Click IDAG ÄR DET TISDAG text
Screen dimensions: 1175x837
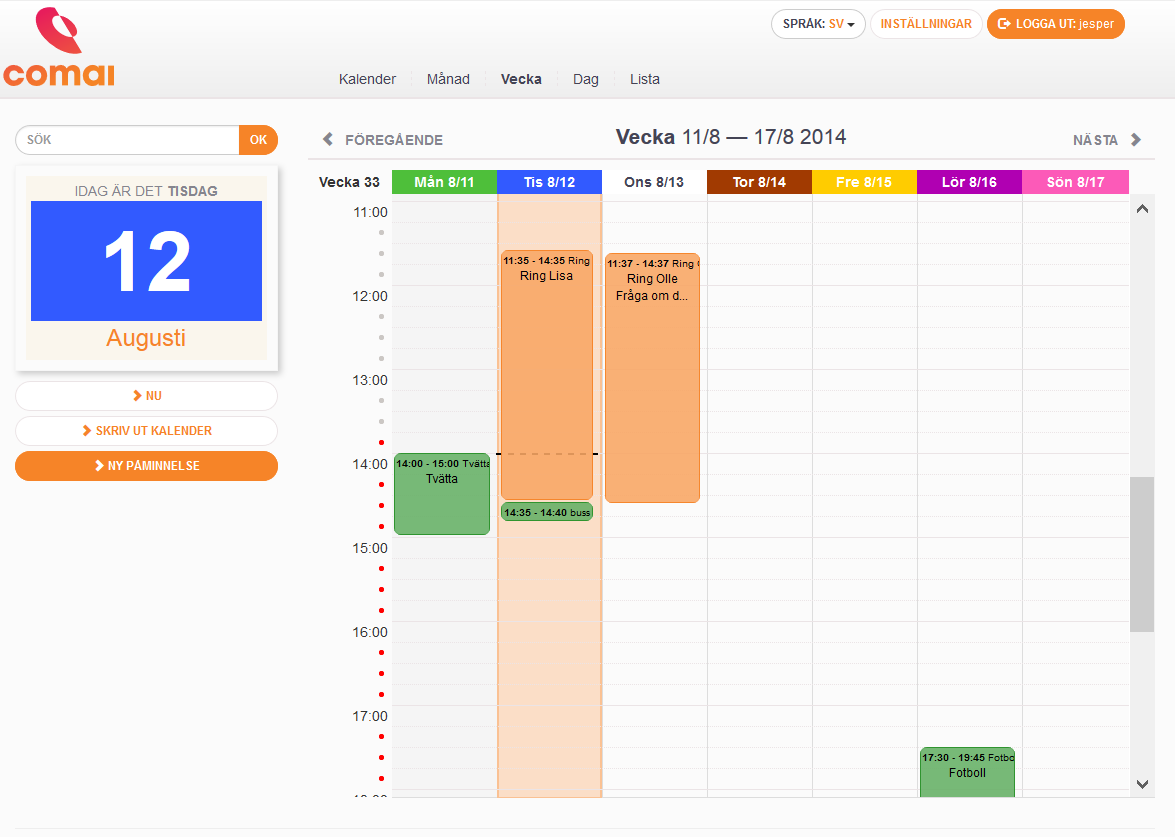click(146, 191)
